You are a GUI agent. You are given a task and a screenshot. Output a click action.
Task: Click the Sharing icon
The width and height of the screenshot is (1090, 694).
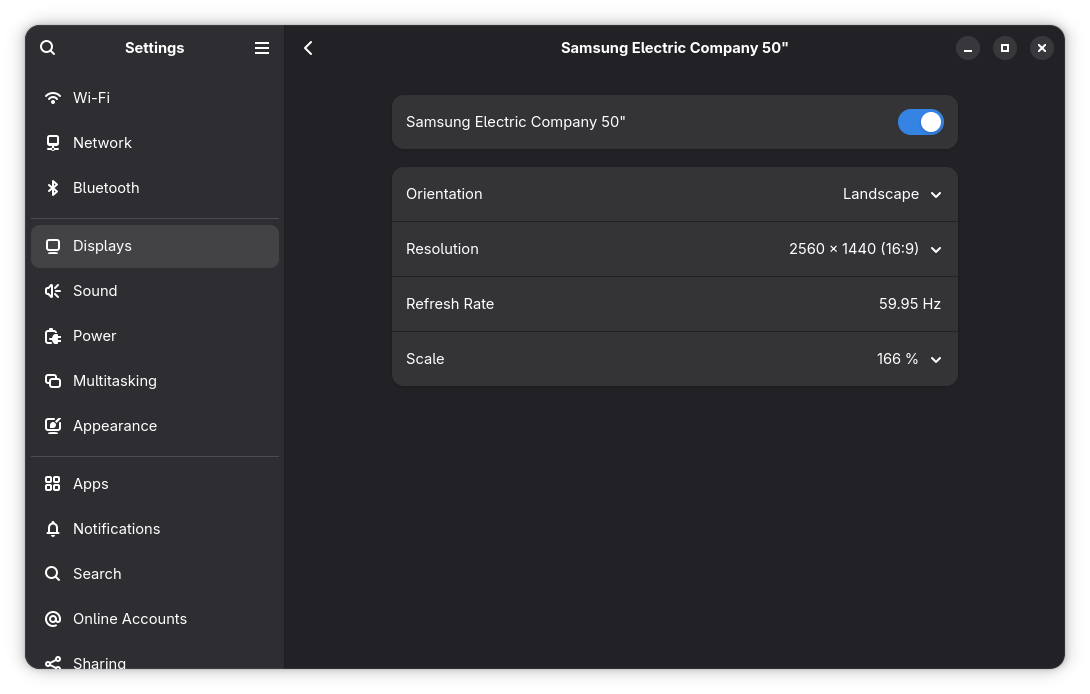pyautogui.click(x=53, y=663)
